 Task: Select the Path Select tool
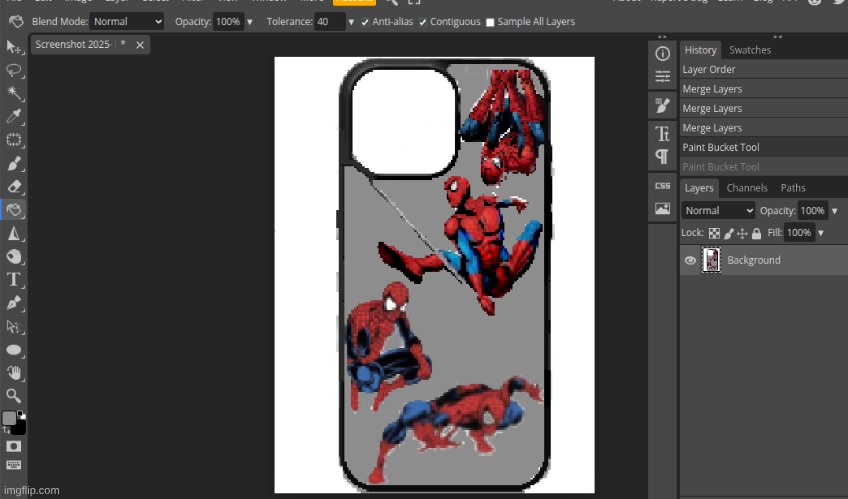[x=14, y=327]
